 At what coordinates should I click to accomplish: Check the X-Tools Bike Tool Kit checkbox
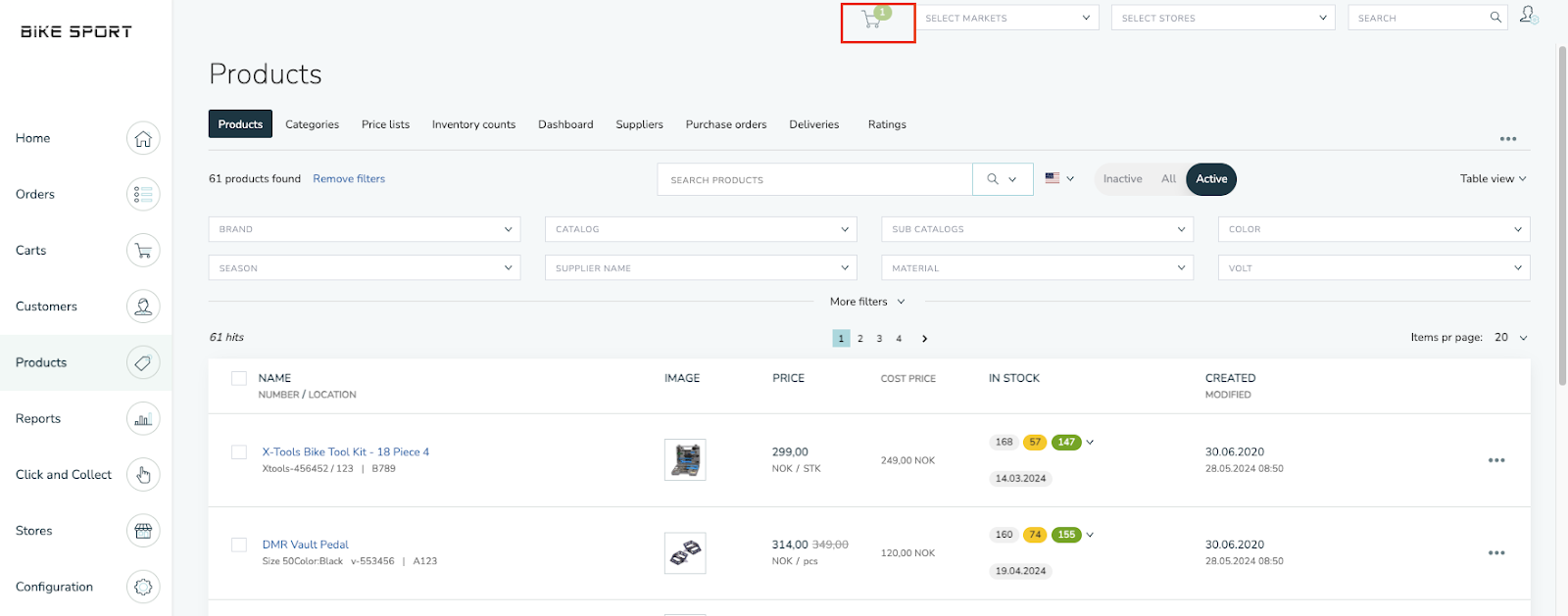(x=239, y=452)
